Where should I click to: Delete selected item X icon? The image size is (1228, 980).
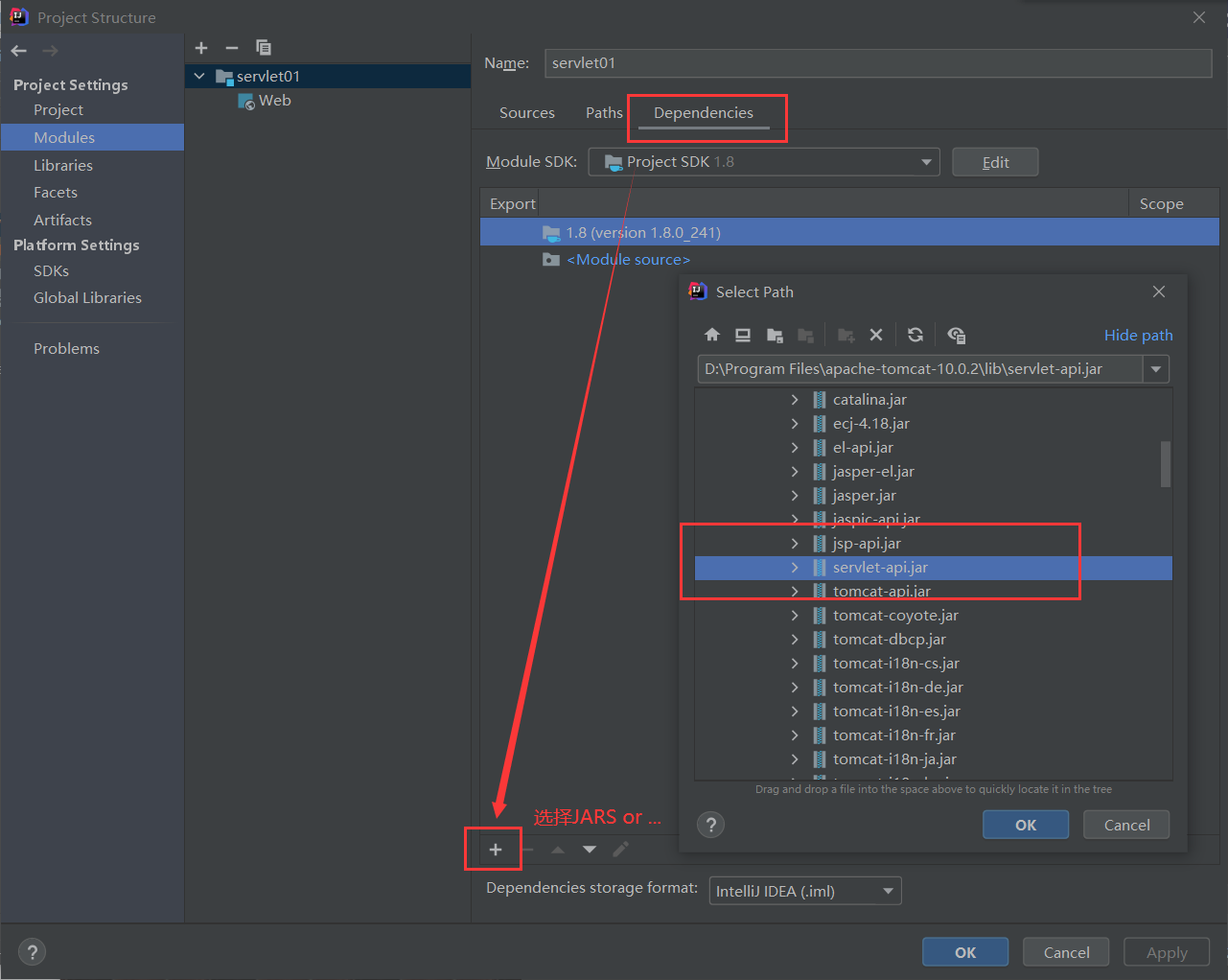(x=876, y=335)
